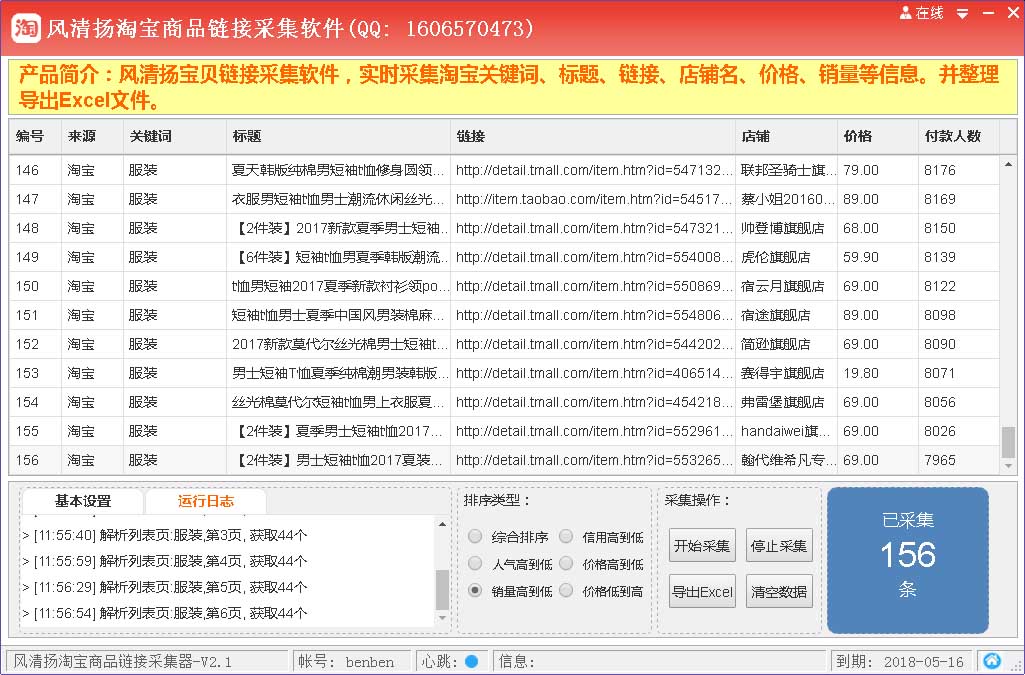Select 信用高到低 sort option
The width and height of the screenshot is (1025, 675).
point(566,536)
